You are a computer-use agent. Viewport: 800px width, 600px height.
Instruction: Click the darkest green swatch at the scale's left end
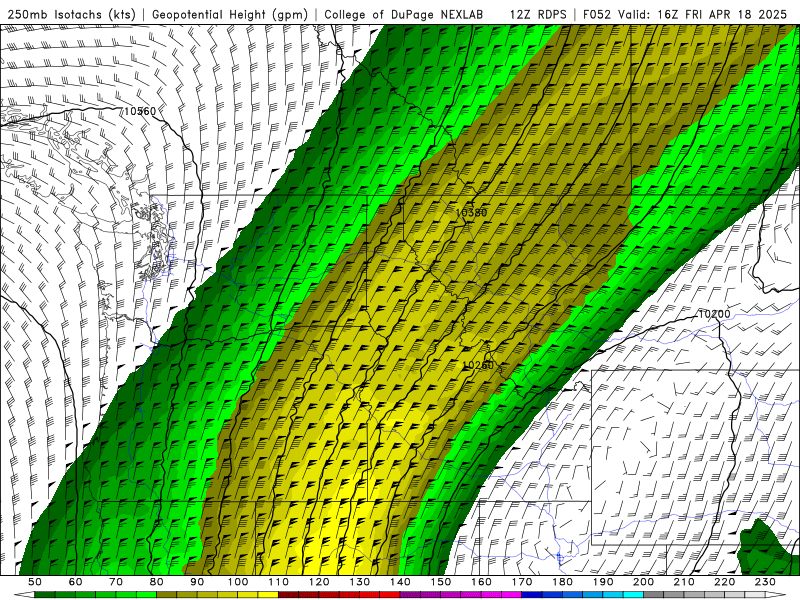(44, 594)
